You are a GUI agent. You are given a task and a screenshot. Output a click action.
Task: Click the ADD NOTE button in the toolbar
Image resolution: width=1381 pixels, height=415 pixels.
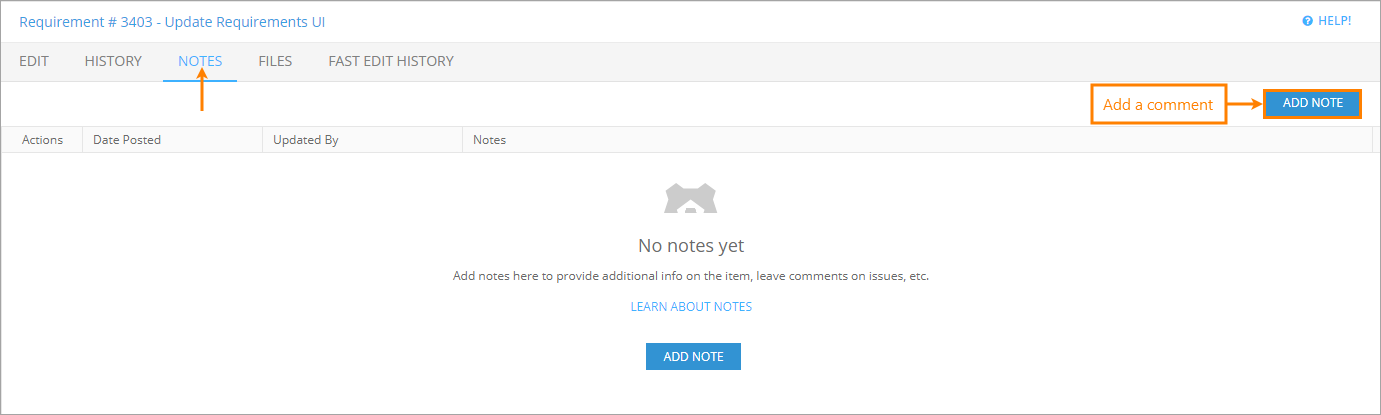1313,103
